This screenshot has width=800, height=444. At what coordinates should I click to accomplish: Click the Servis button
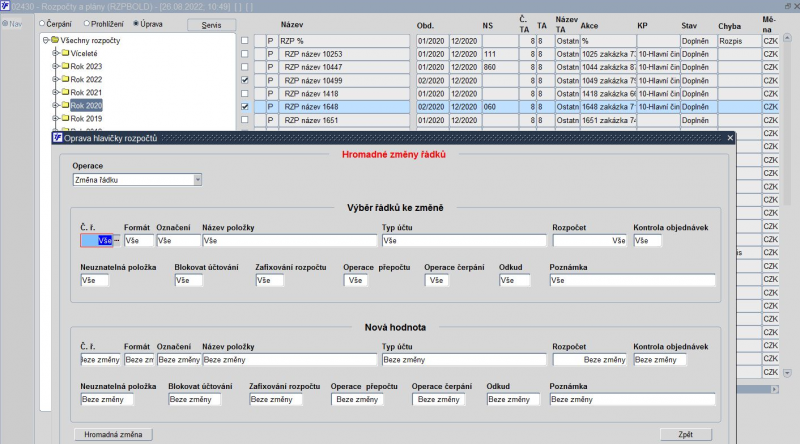pos(211,25)
